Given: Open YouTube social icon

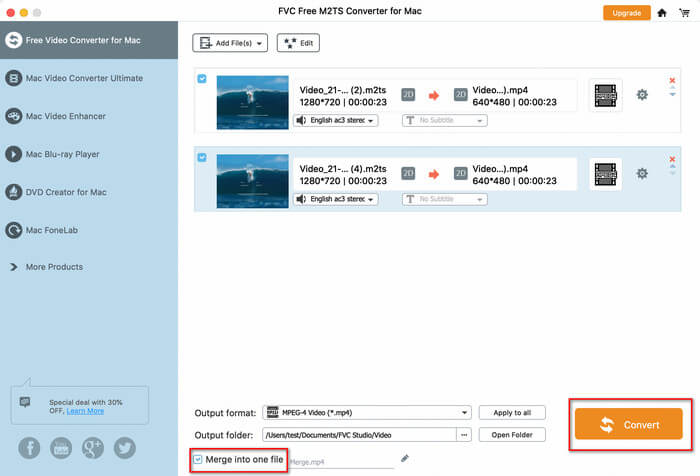Looking at the screenshot, I should click(61, 448).
